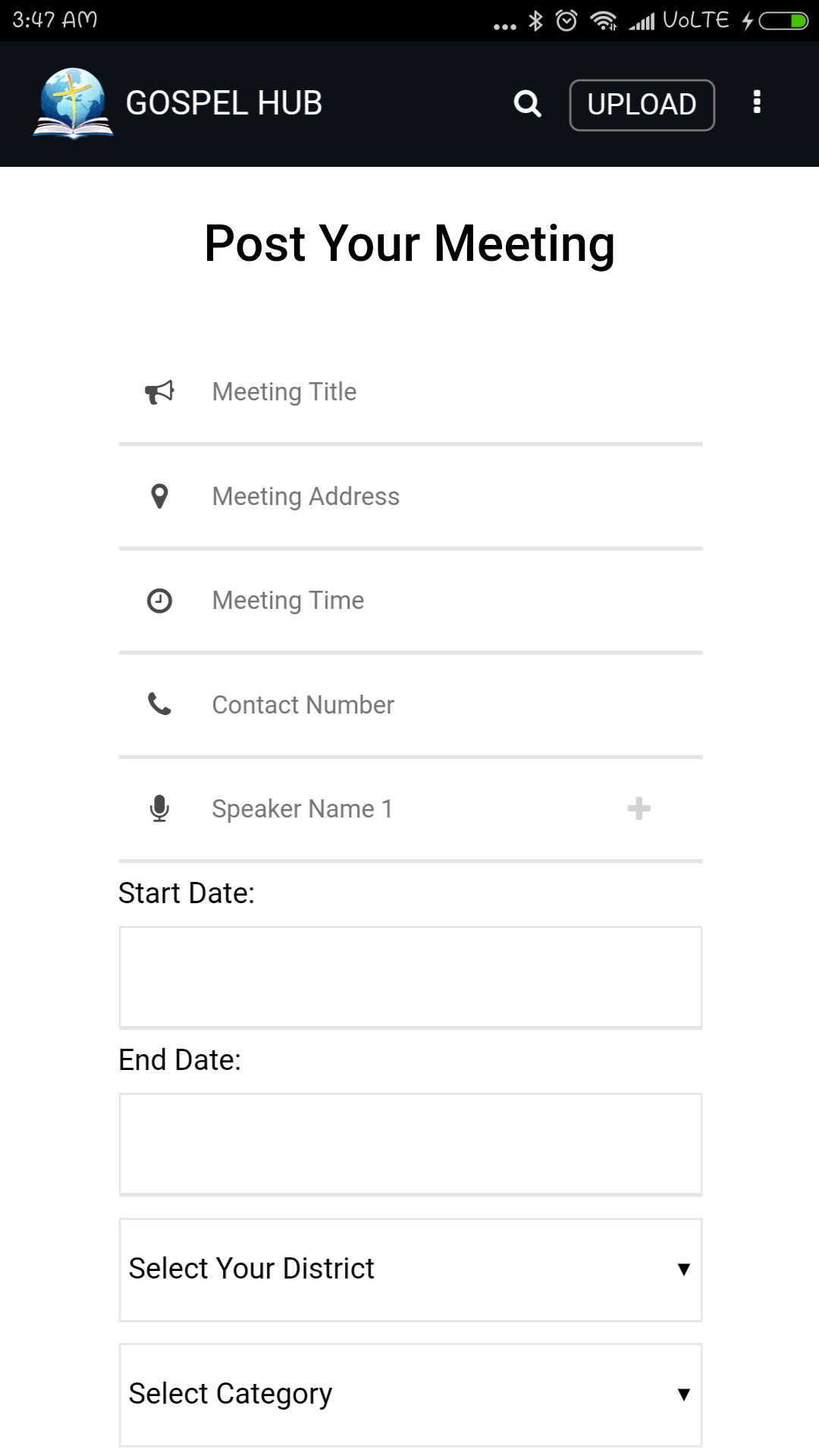Open search with the magnifier icon

(x=527, y=104)
